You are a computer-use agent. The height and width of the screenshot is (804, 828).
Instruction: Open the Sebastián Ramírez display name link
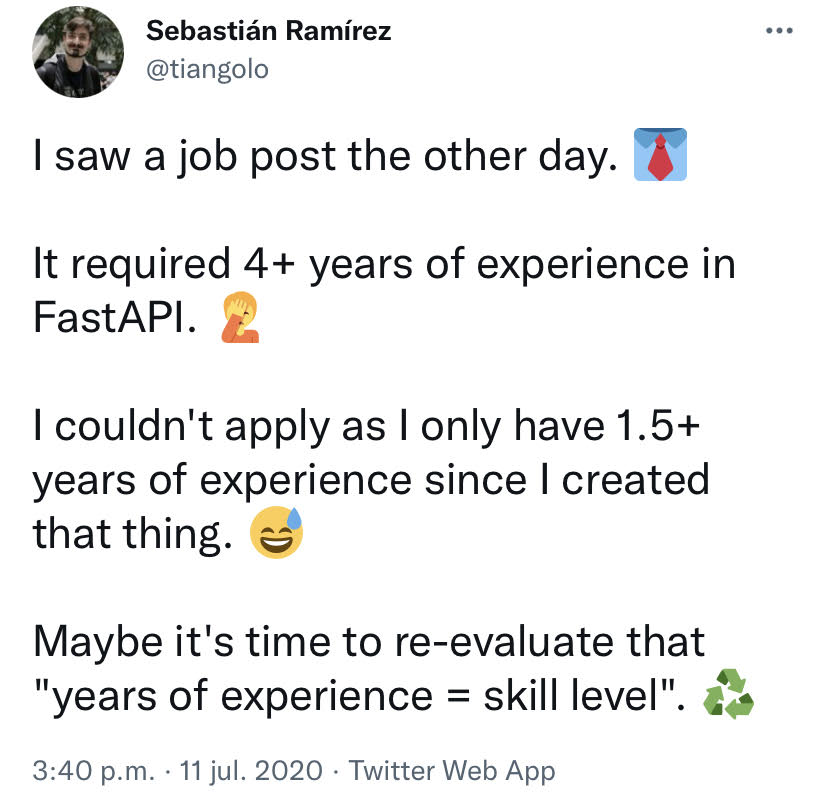[269, 31]
